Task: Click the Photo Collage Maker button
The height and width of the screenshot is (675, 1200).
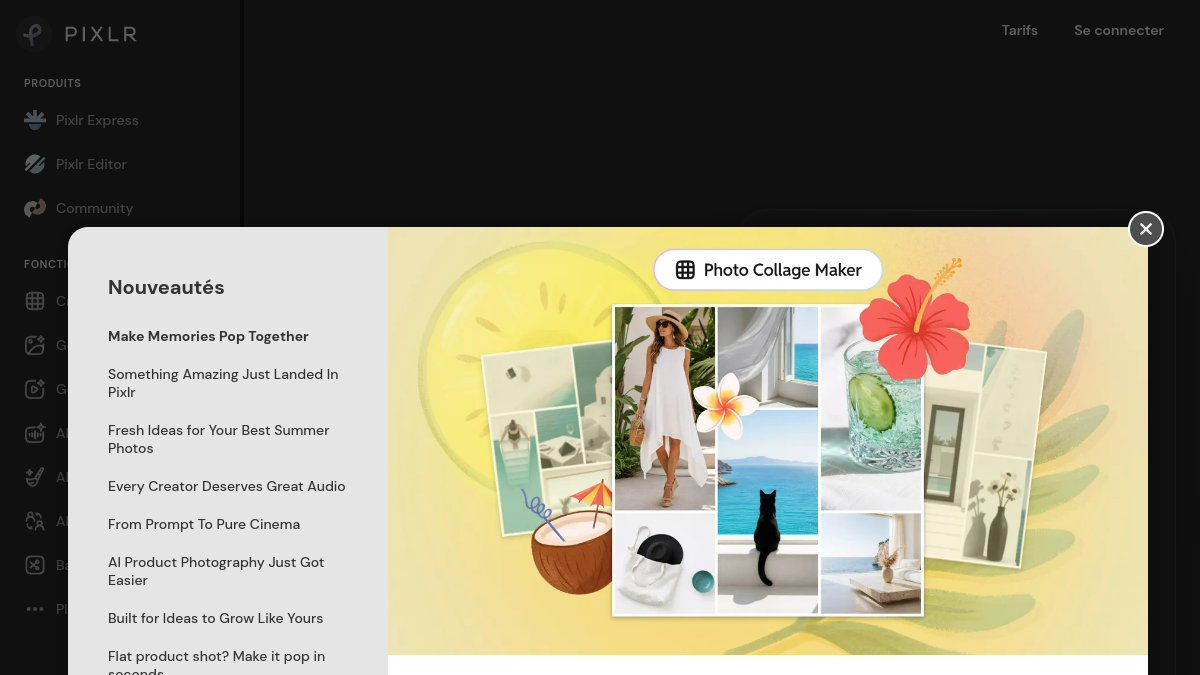Action: [768, 270]
